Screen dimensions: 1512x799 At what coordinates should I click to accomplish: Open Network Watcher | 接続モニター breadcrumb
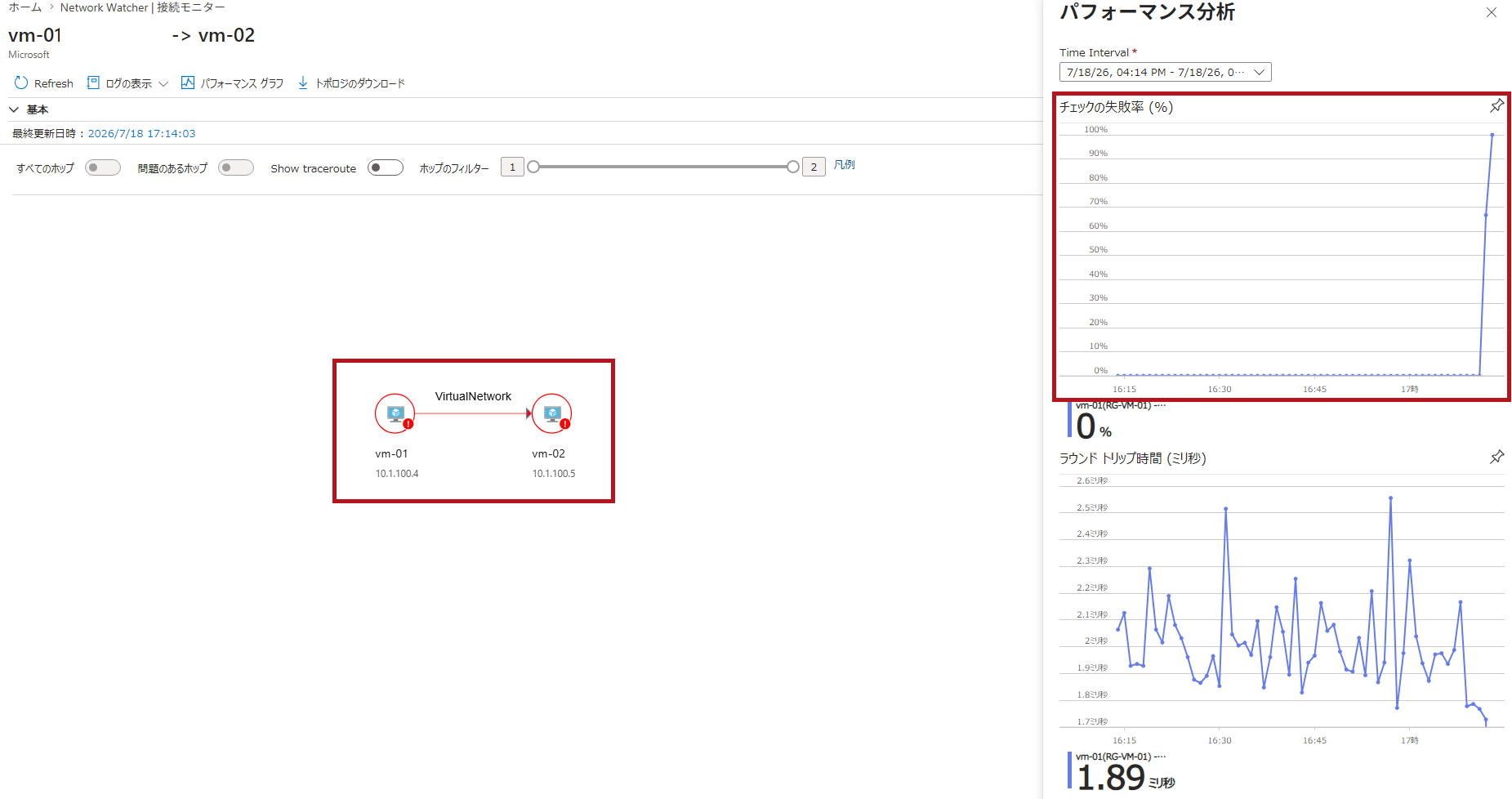[x=143, y=7]
